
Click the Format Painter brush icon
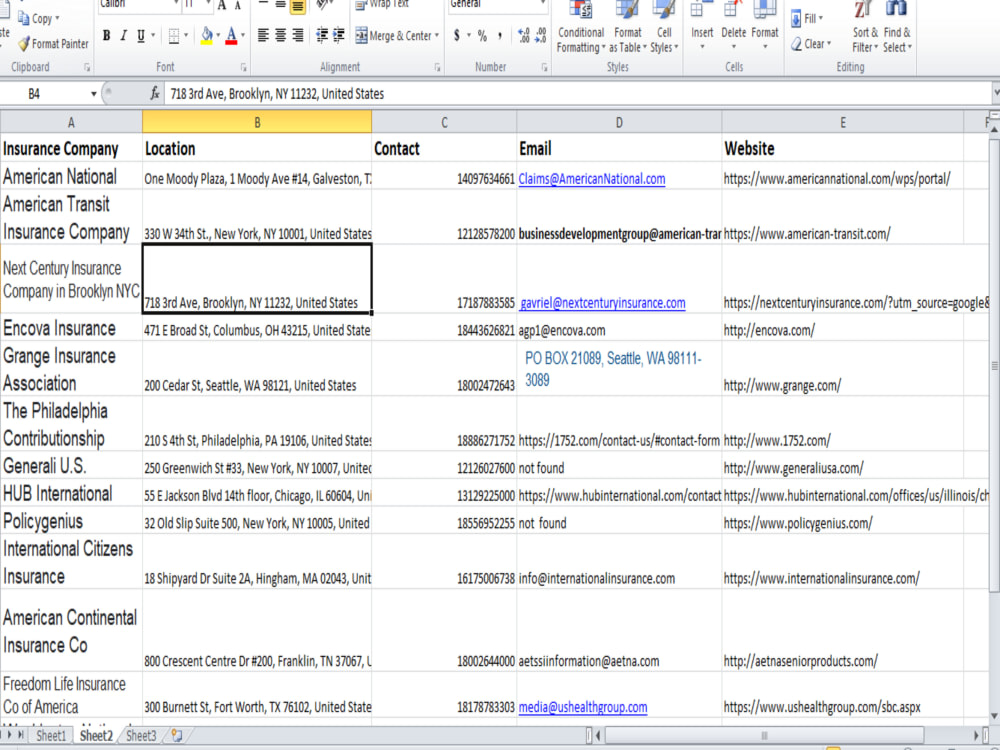click(24, 44)
